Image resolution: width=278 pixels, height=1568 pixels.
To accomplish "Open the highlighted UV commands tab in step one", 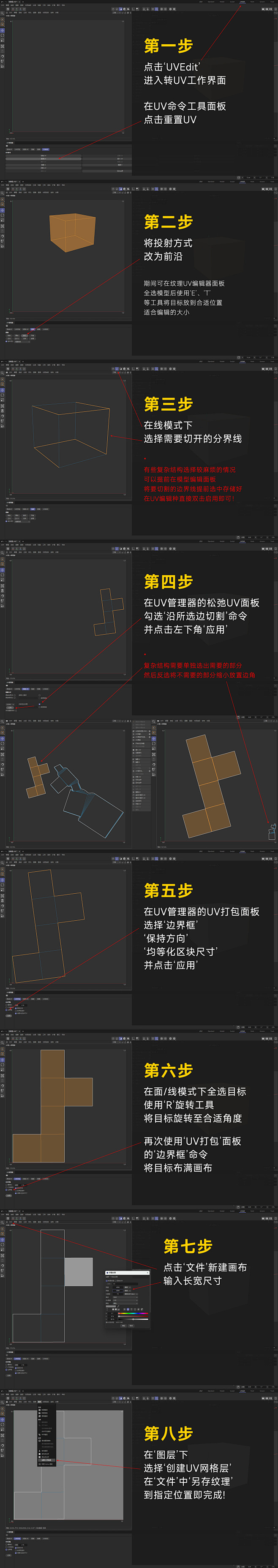I will tap(46, 149).
